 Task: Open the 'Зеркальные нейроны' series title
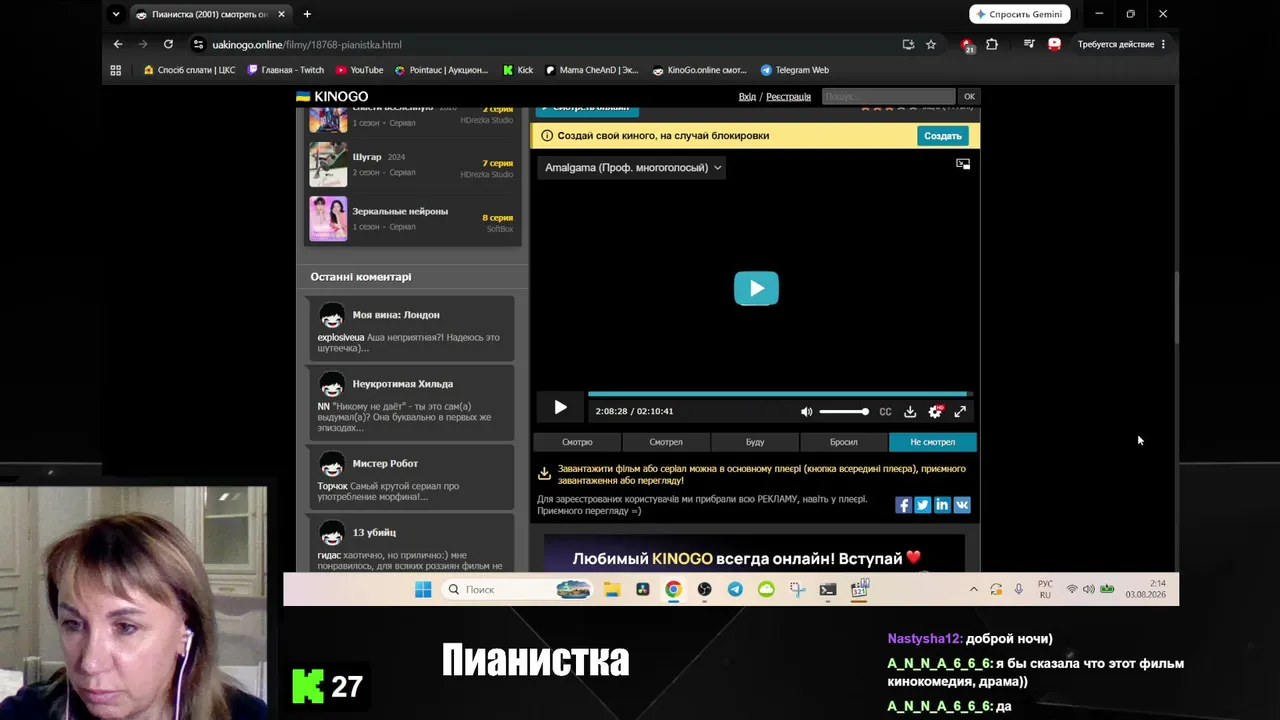tap(400, 212)
